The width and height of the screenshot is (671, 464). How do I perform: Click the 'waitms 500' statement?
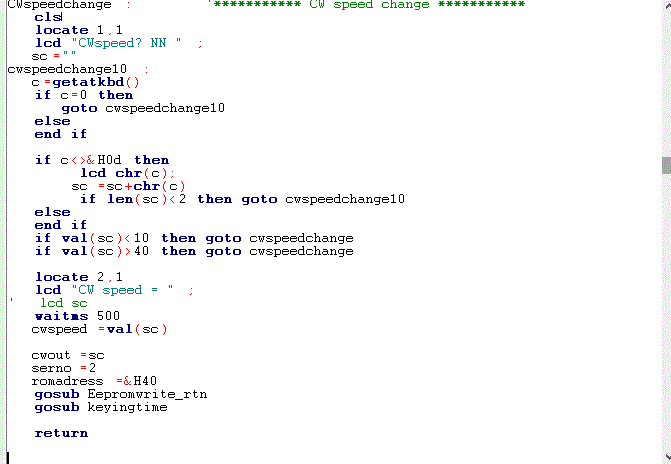point(77,316)
